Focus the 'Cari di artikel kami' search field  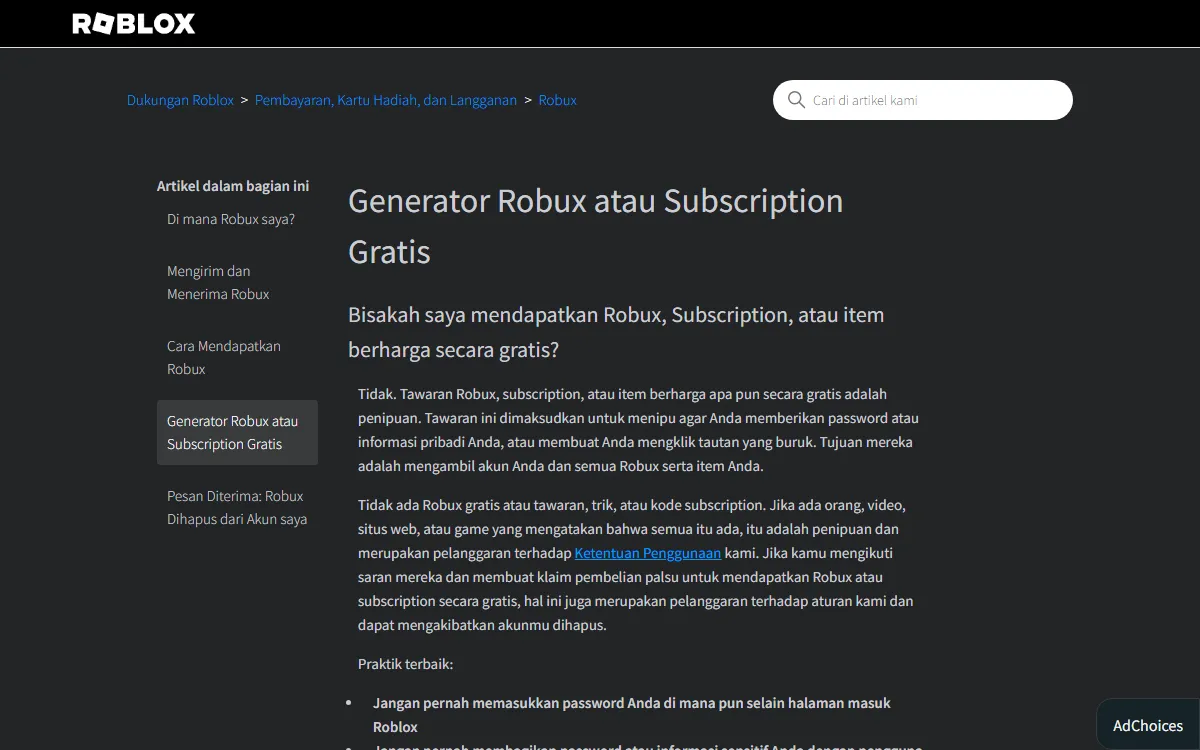click(922, 100)
